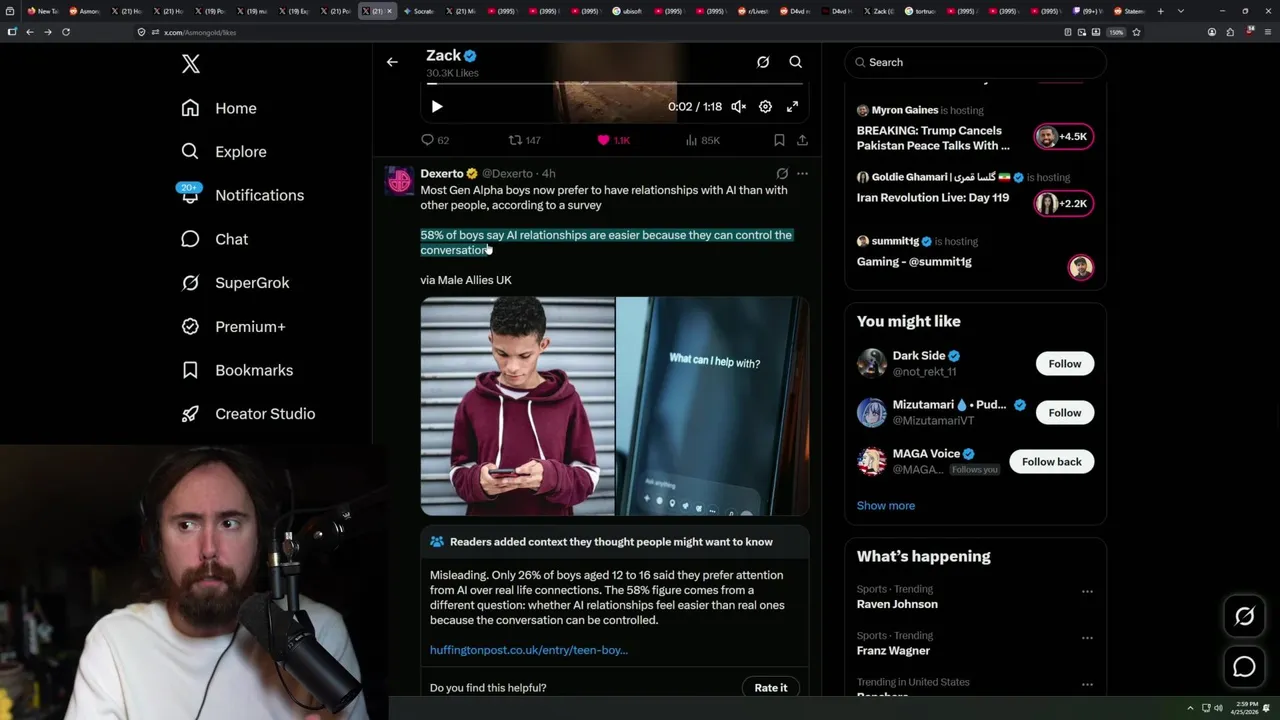Expand the browser tab list dropdown
1280x720 pixels.
coord(1181,11)
